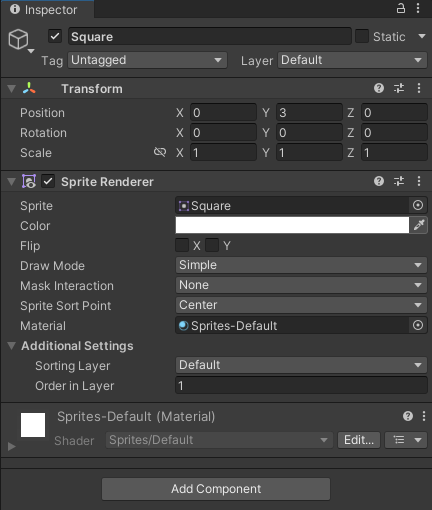Collapse the Additional Settings foldout
432x510 pixels.
(11, 346)
